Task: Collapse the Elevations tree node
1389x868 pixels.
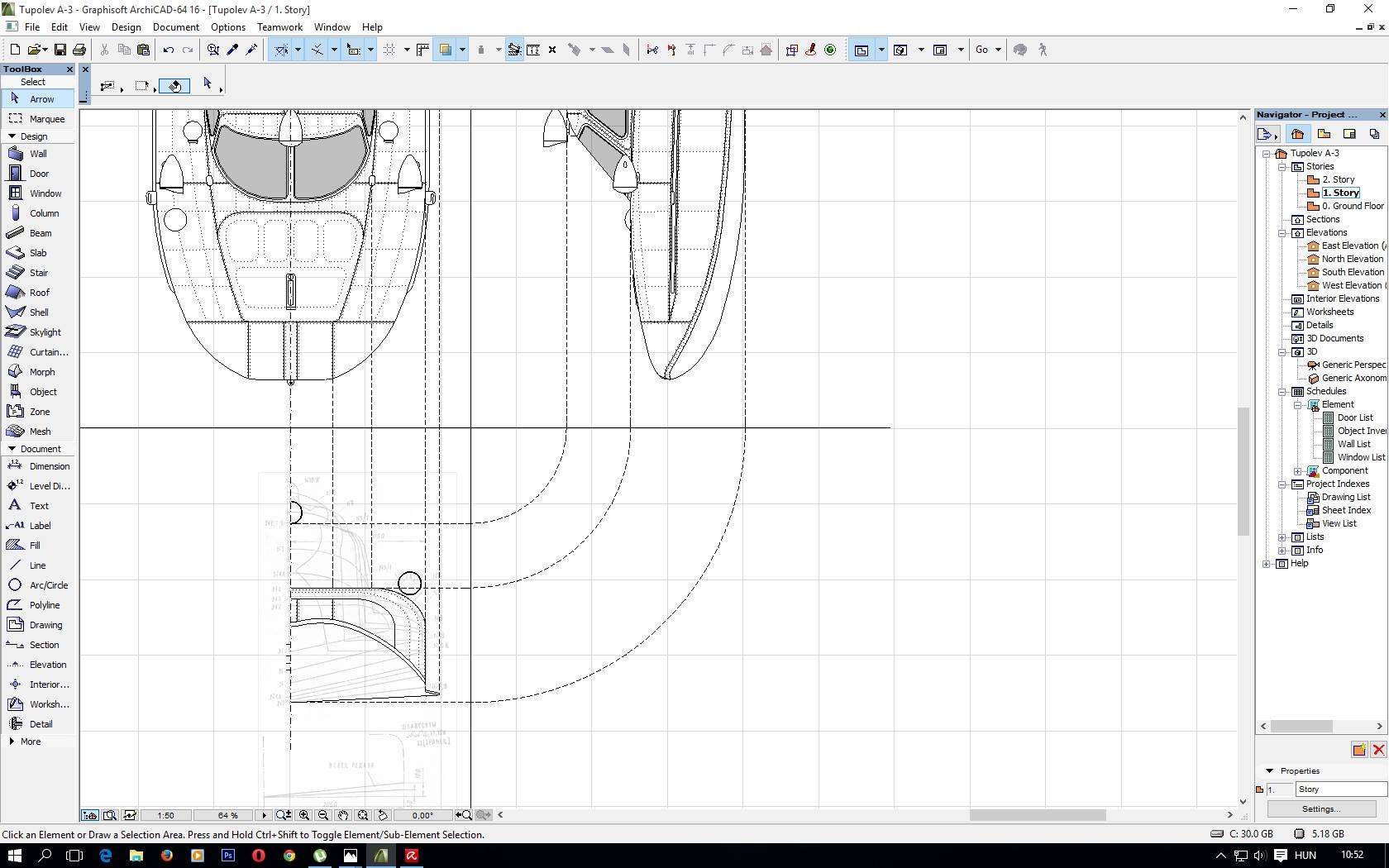Action: tap(1282, 233)
